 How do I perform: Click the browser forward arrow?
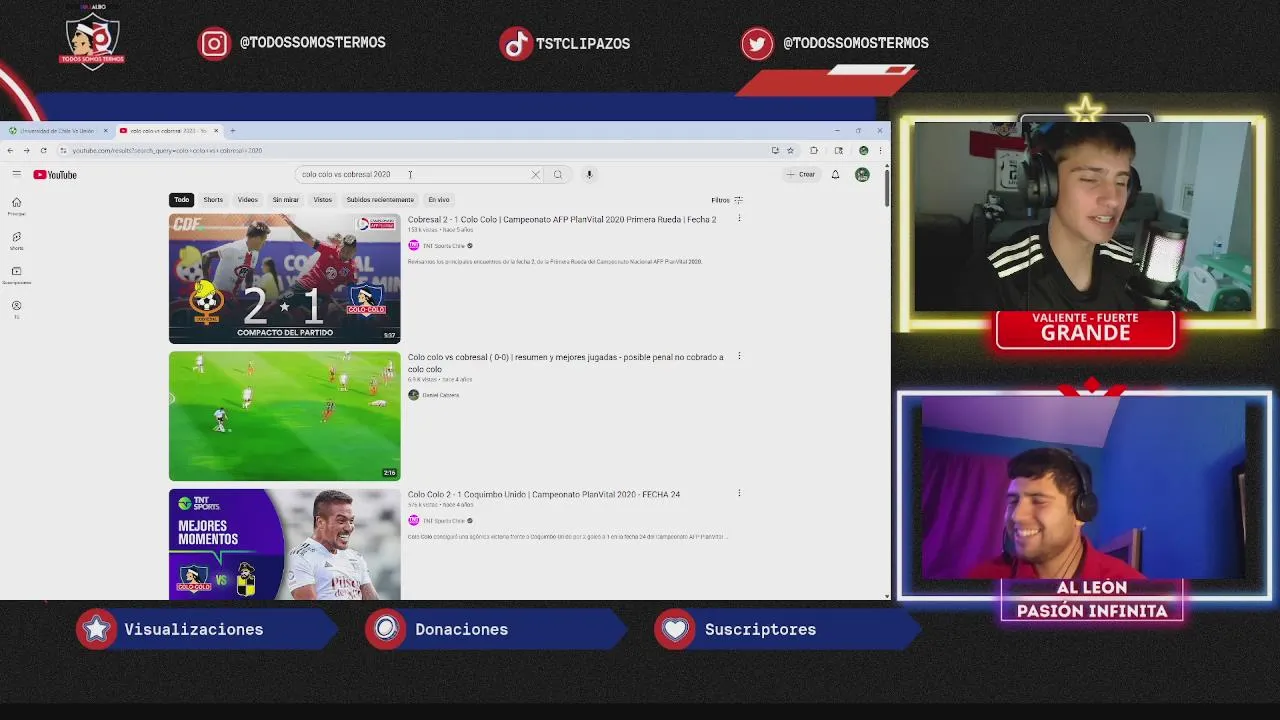(x=26, y=151)
